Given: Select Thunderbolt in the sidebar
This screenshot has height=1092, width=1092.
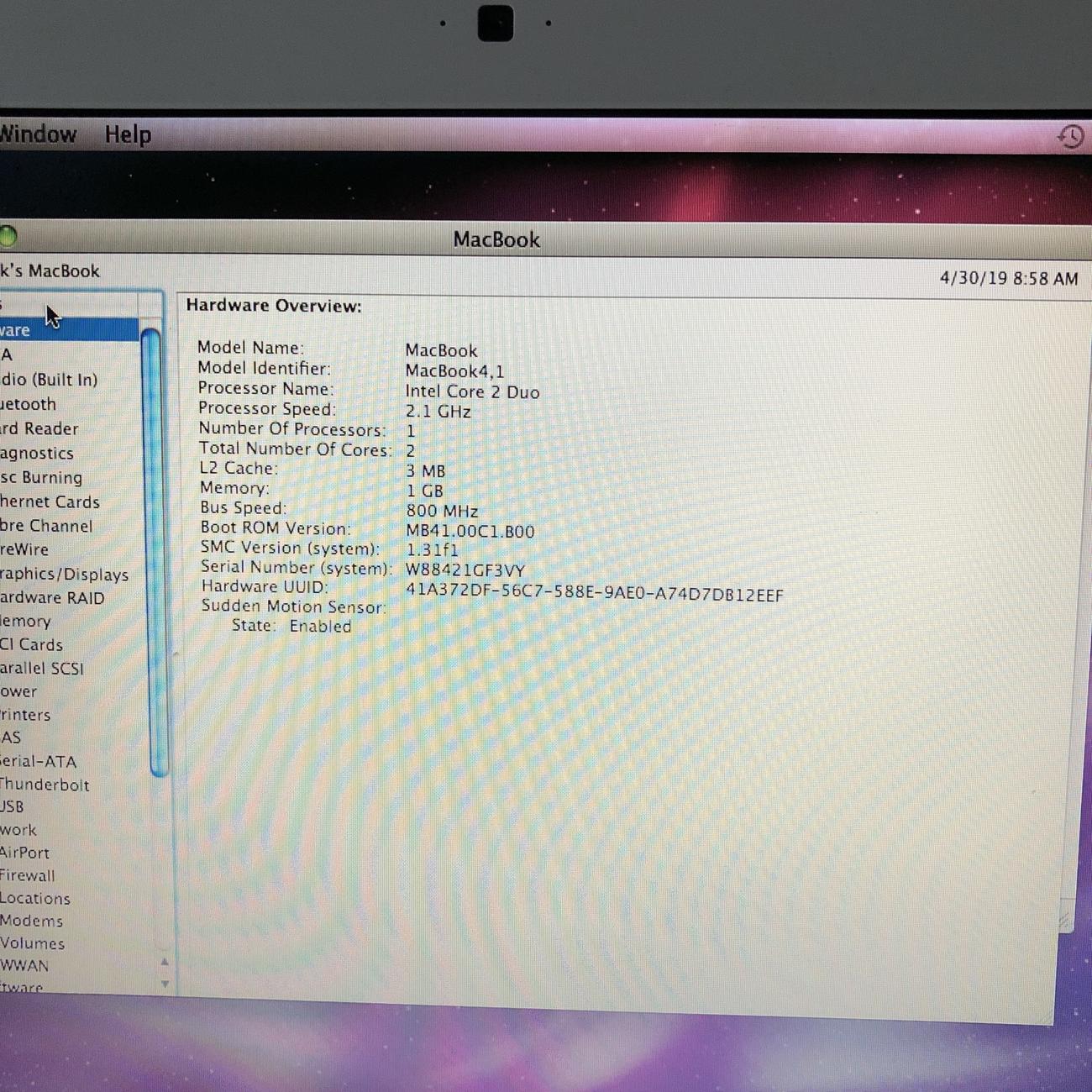Looking at the screenshot, I should pyautogui.click(x=45, y=785).
